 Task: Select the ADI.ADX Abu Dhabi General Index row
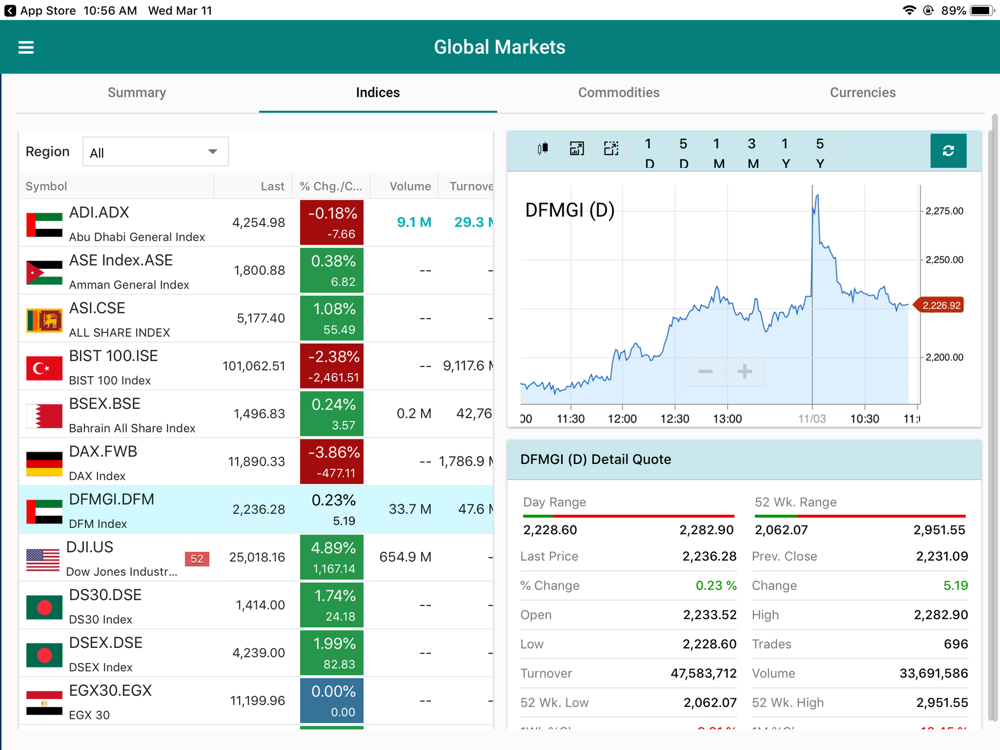pyautogui.click(x=256, y=223)
